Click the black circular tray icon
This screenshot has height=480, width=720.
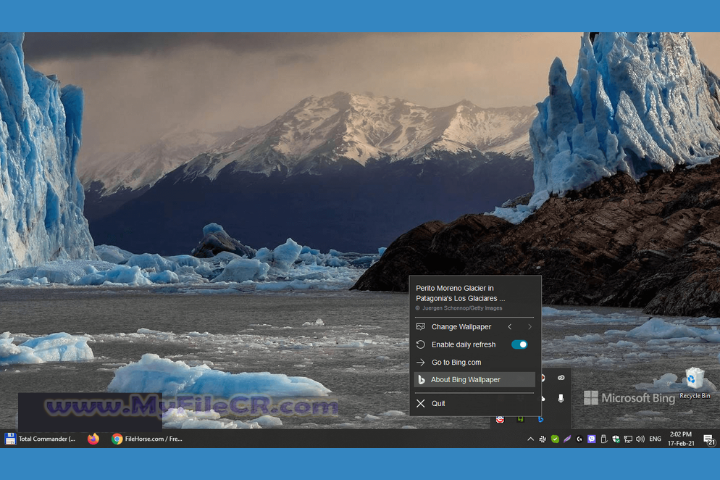[579, 439]
